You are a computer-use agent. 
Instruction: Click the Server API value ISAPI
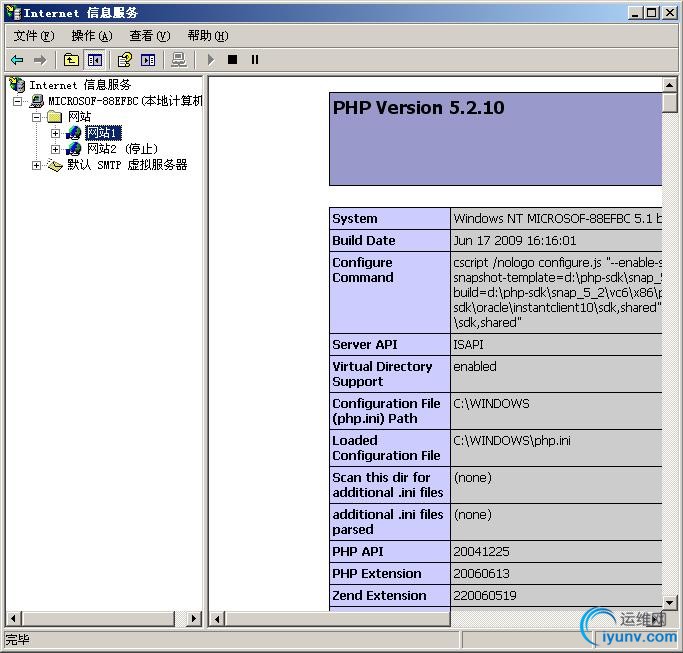coord(468,345)
